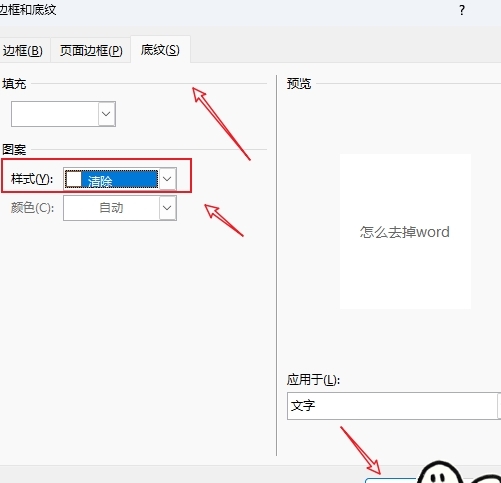
Task: Click the 样式(Y): label
Action: pyautogui.click(x=32, y=179)
